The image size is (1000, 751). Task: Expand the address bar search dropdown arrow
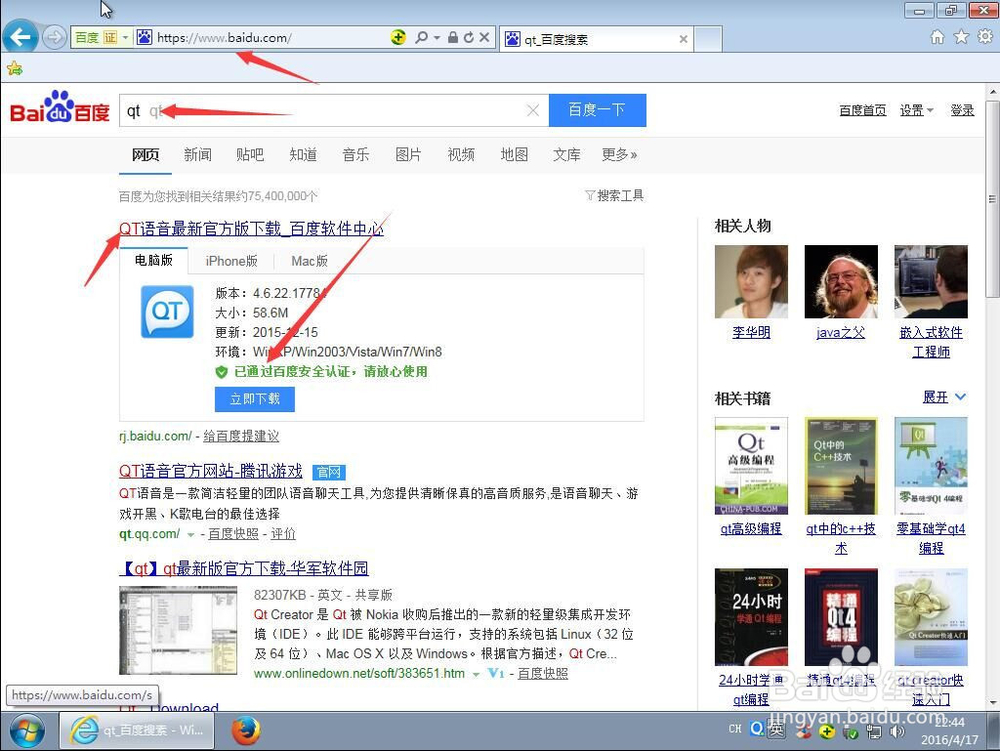tap(437, 38)
